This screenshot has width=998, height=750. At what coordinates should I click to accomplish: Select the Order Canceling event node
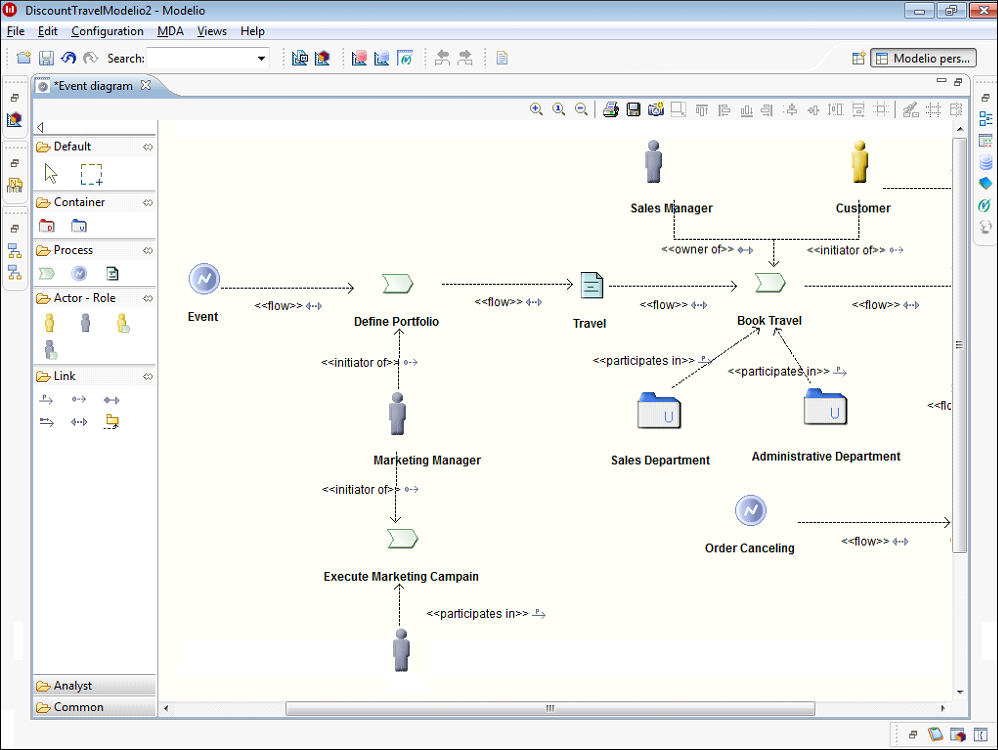coord(750,511)
